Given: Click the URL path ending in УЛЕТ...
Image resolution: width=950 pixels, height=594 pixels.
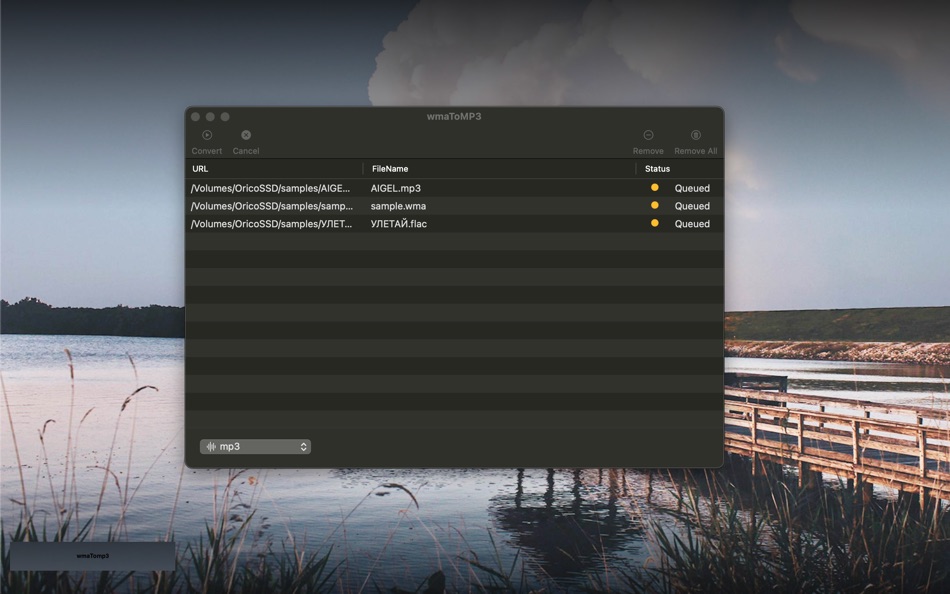Looking at the screenshot, I should coord(271,224).
